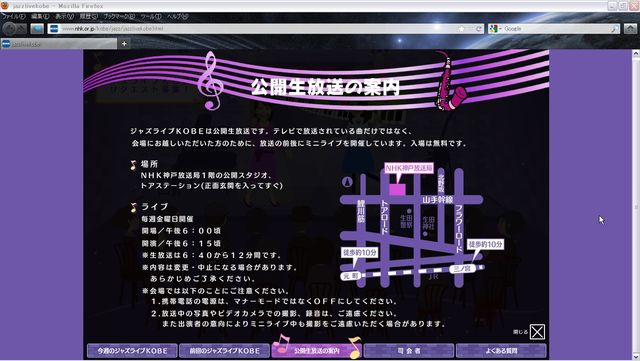Screen dimensions: 640x361
Task: Click the magnifier search icon in Google box
Action: coord(614,29)
